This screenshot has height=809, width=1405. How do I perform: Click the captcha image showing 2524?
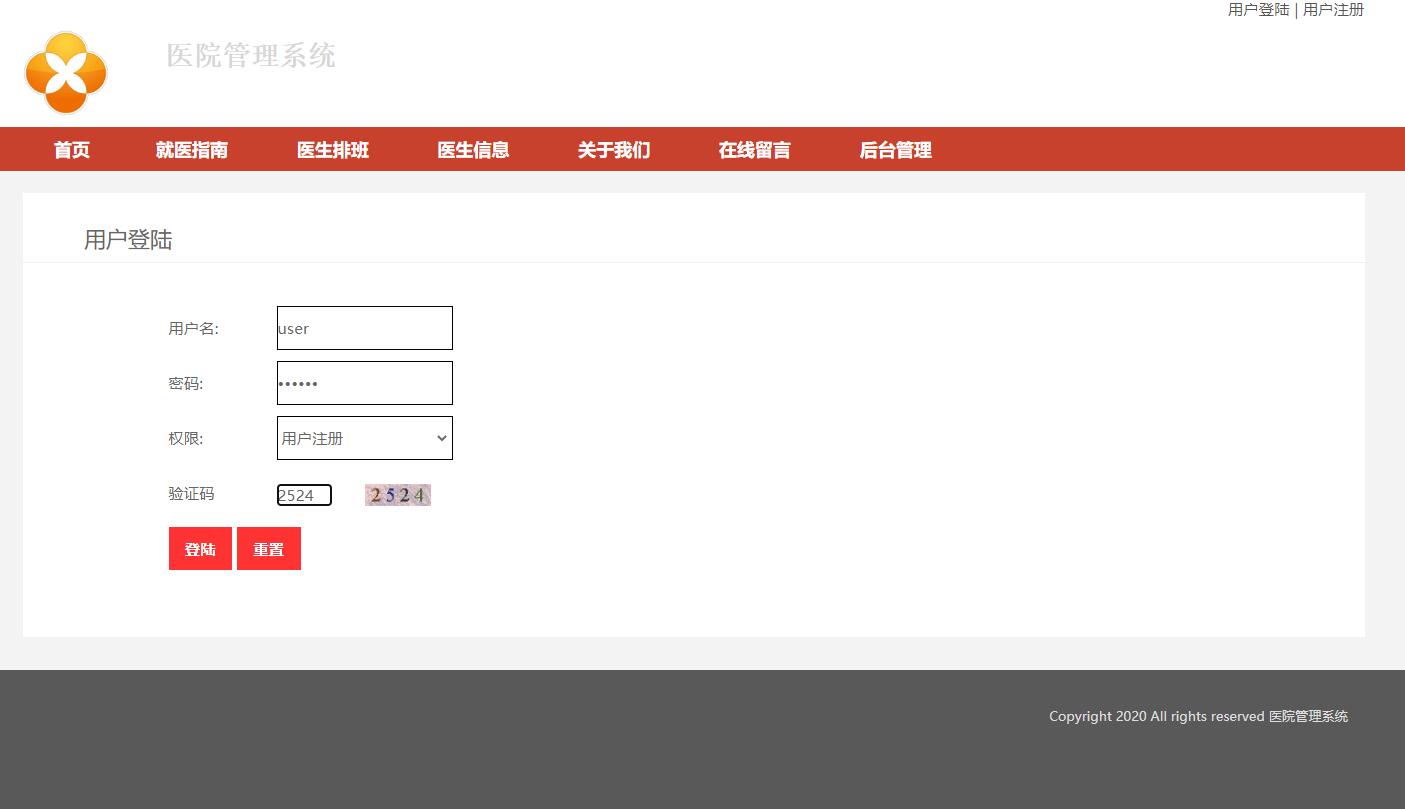(x=397, y=494)
